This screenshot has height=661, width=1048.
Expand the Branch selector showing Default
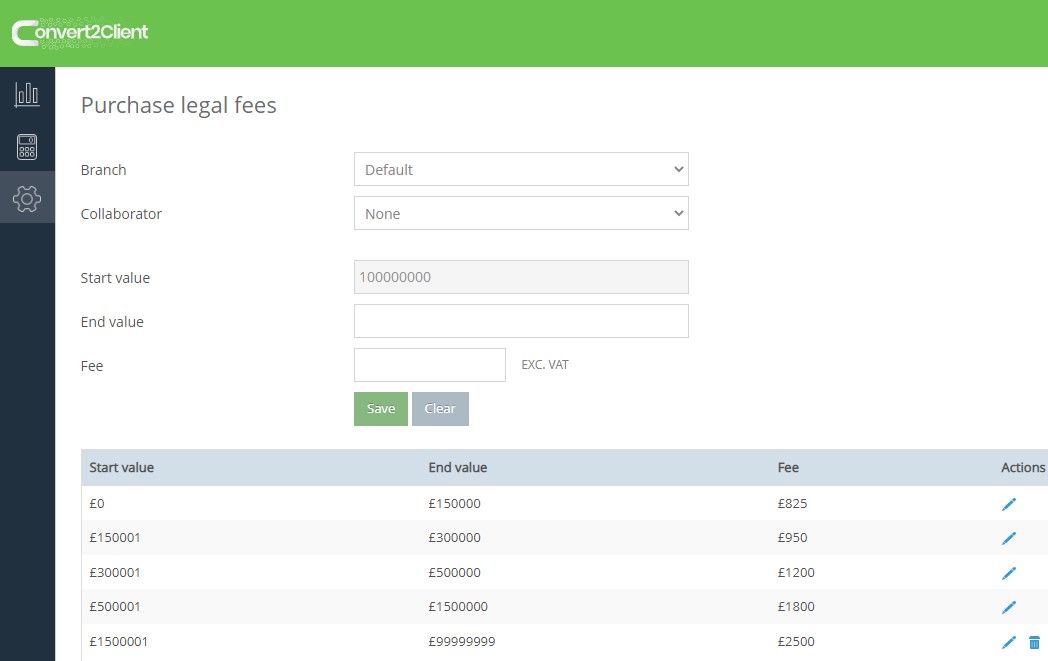[x=520, y=169]
